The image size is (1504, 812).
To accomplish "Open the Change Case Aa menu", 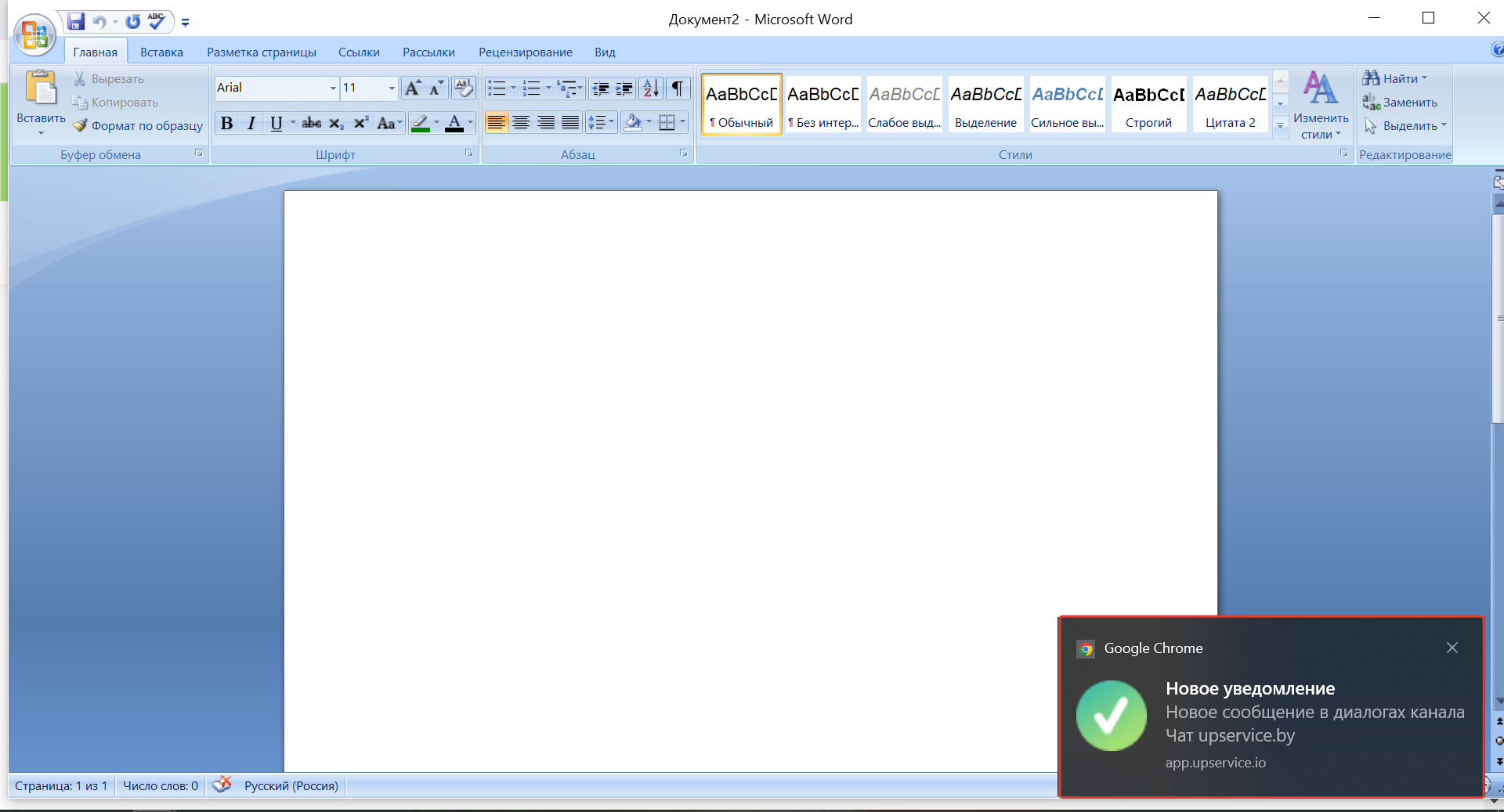I will click(389, 123).
